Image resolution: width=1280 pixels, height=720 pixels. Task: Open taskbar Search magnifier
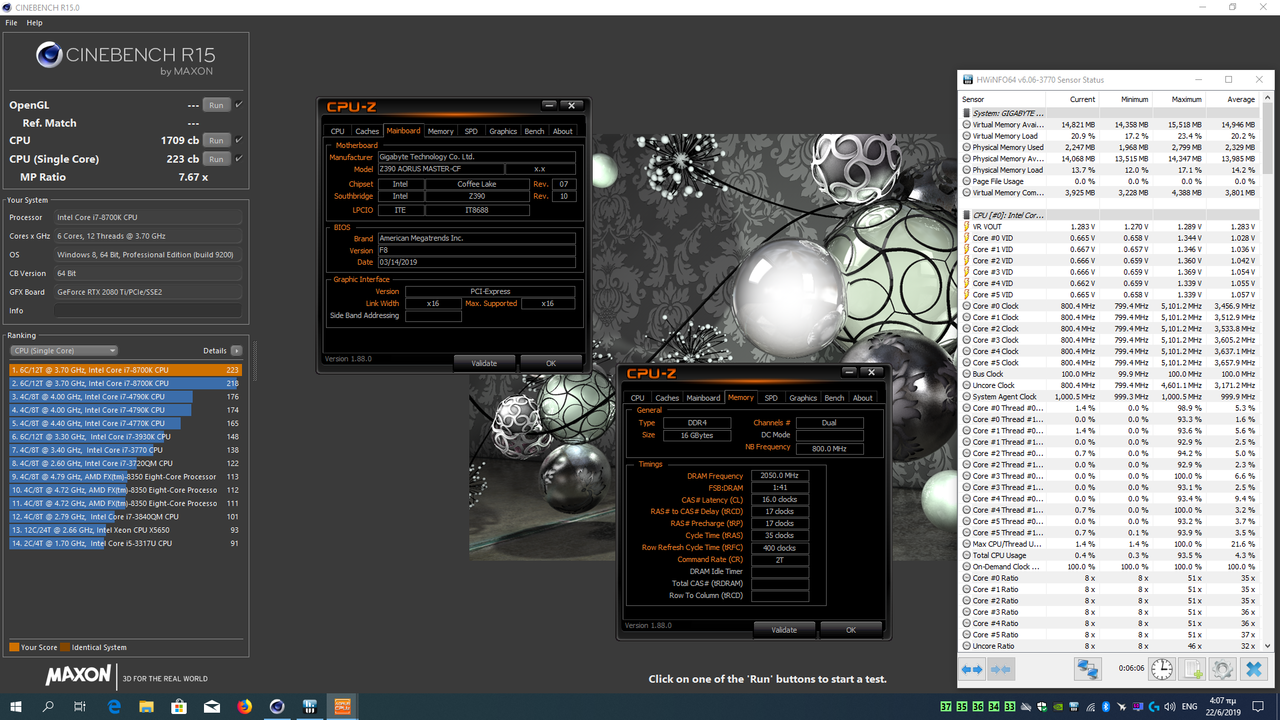48,706
